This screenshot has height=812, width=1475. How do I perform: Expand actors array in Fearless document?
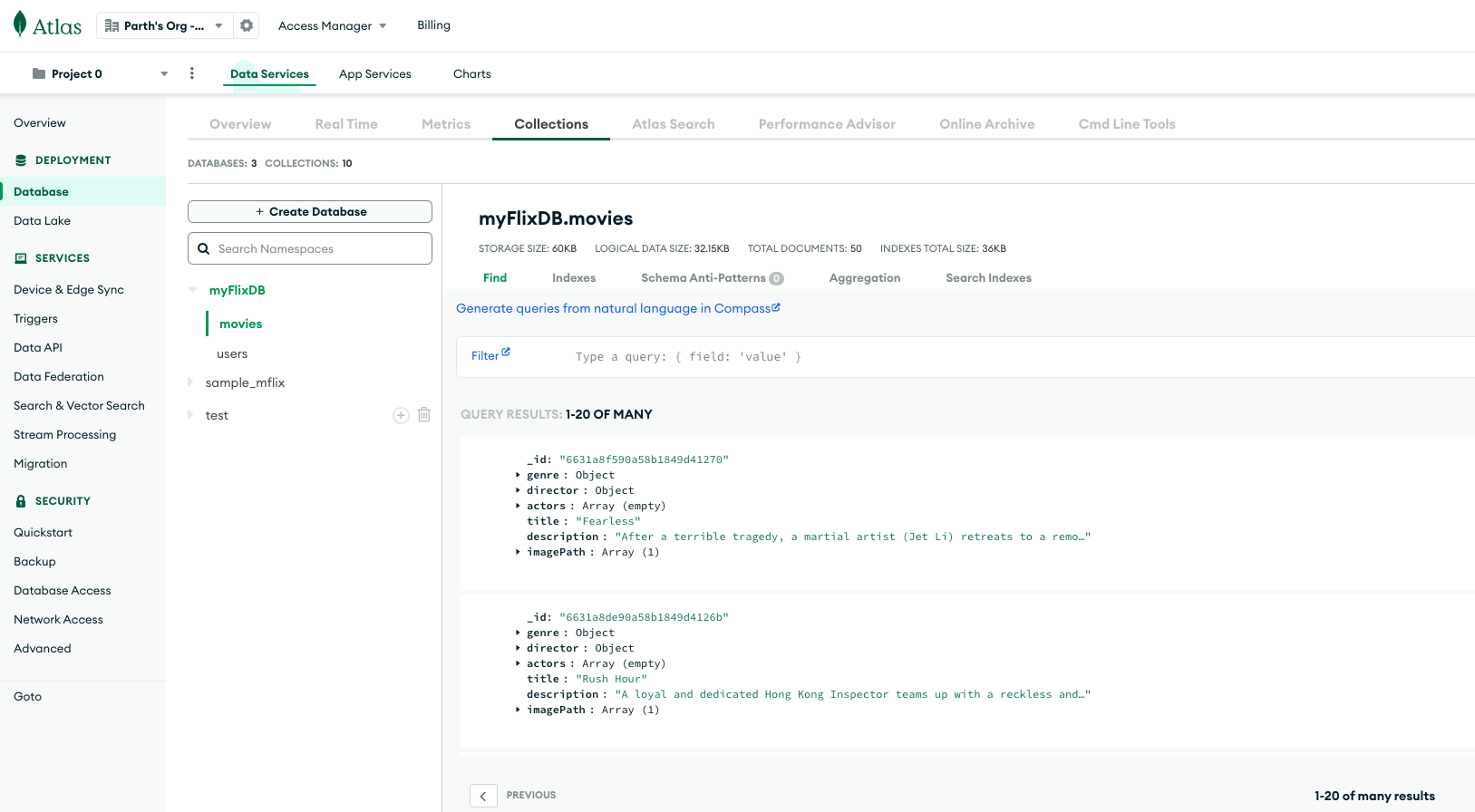point(518,506)
